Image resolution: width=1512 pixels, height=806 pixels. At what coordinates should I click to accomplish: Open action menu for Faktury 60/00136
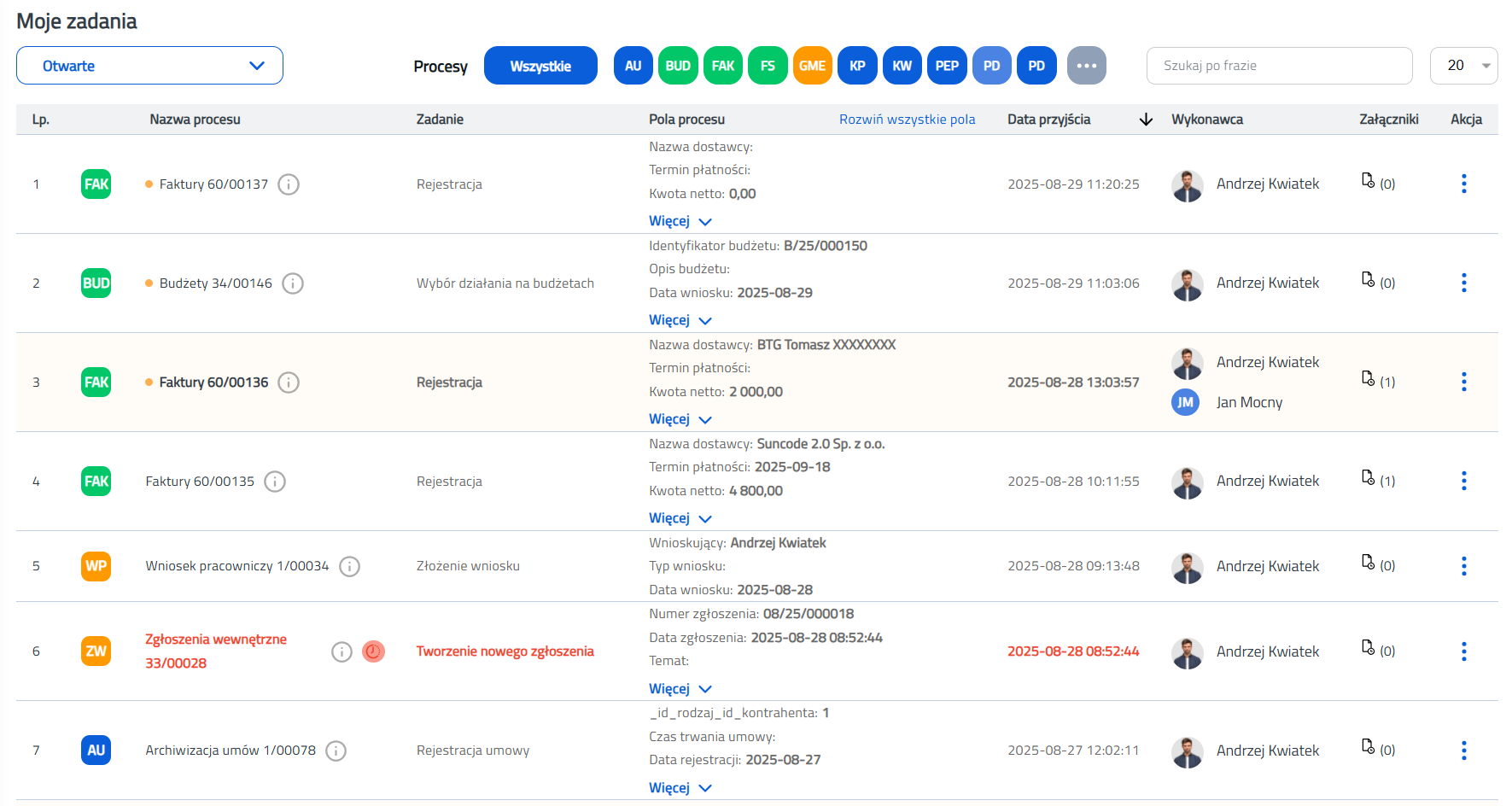(1463, 382)
